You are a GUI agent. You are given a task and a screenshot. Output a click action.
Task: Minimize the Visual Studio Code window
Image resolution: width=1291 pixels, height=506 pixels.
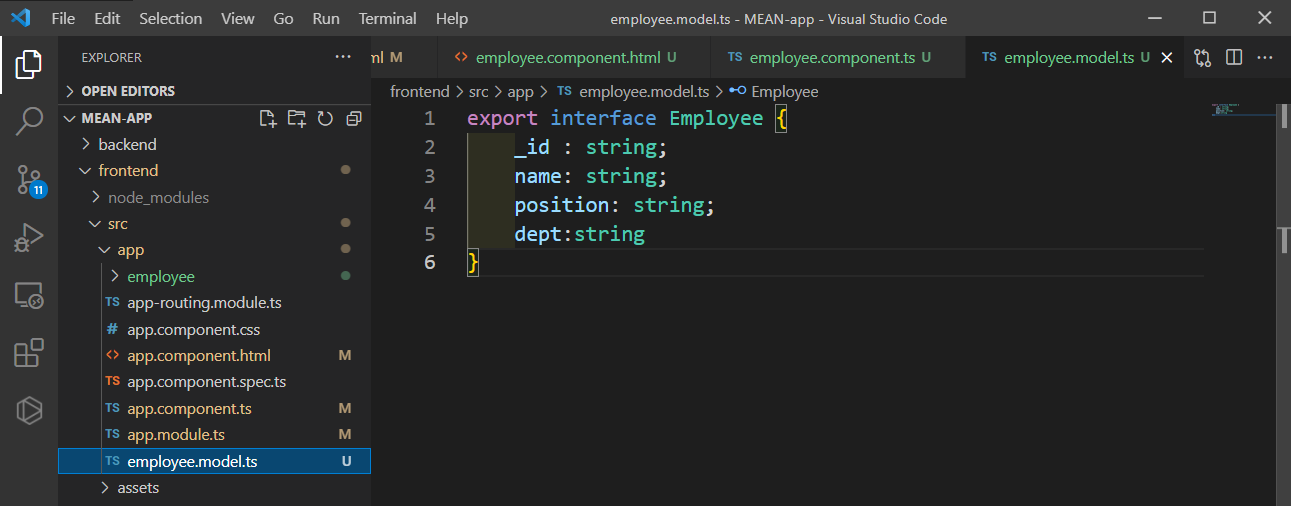point(1153,18)
